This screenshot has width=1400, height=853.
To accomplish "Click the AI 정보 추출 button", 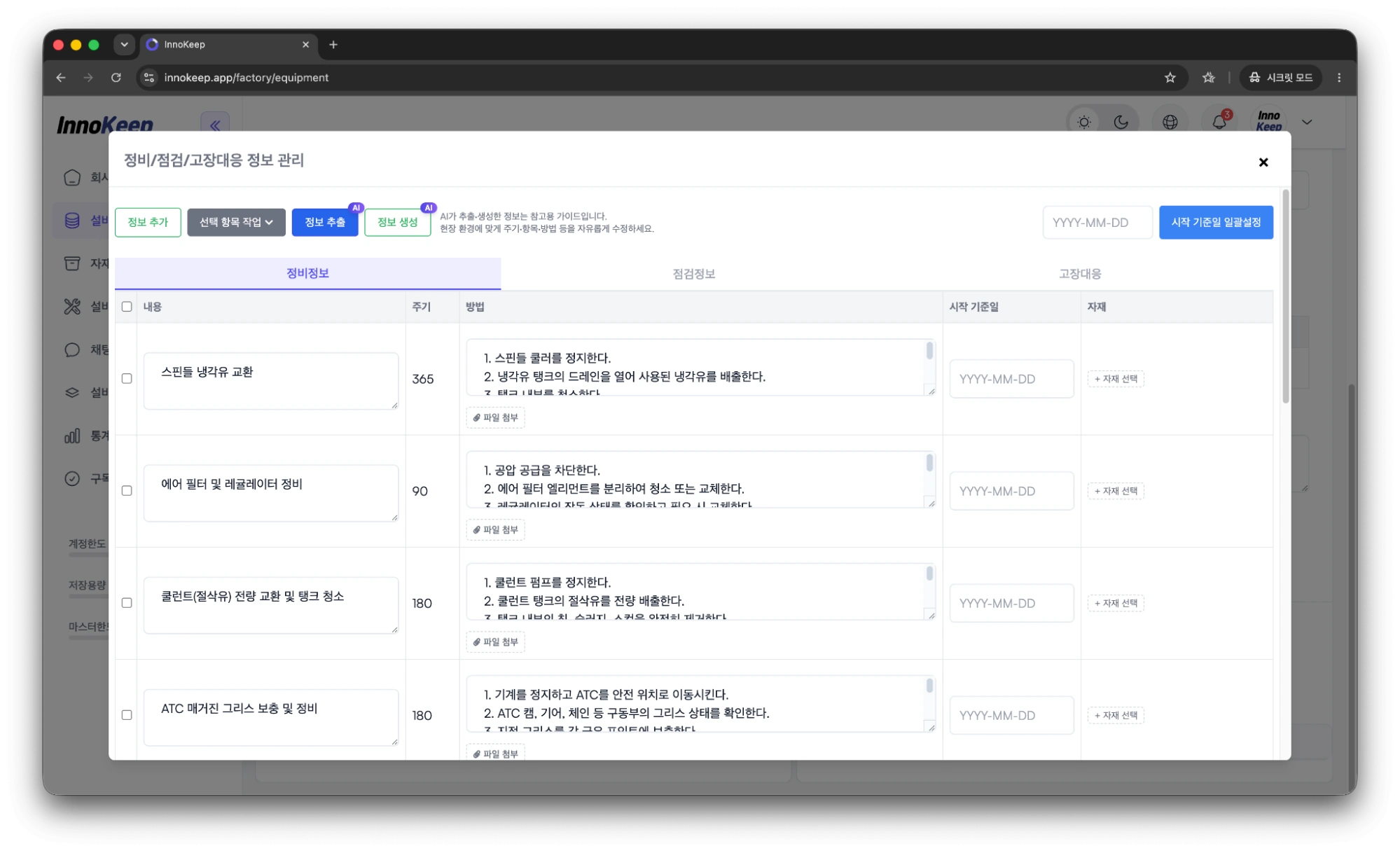I will click(x=325, y=223).
